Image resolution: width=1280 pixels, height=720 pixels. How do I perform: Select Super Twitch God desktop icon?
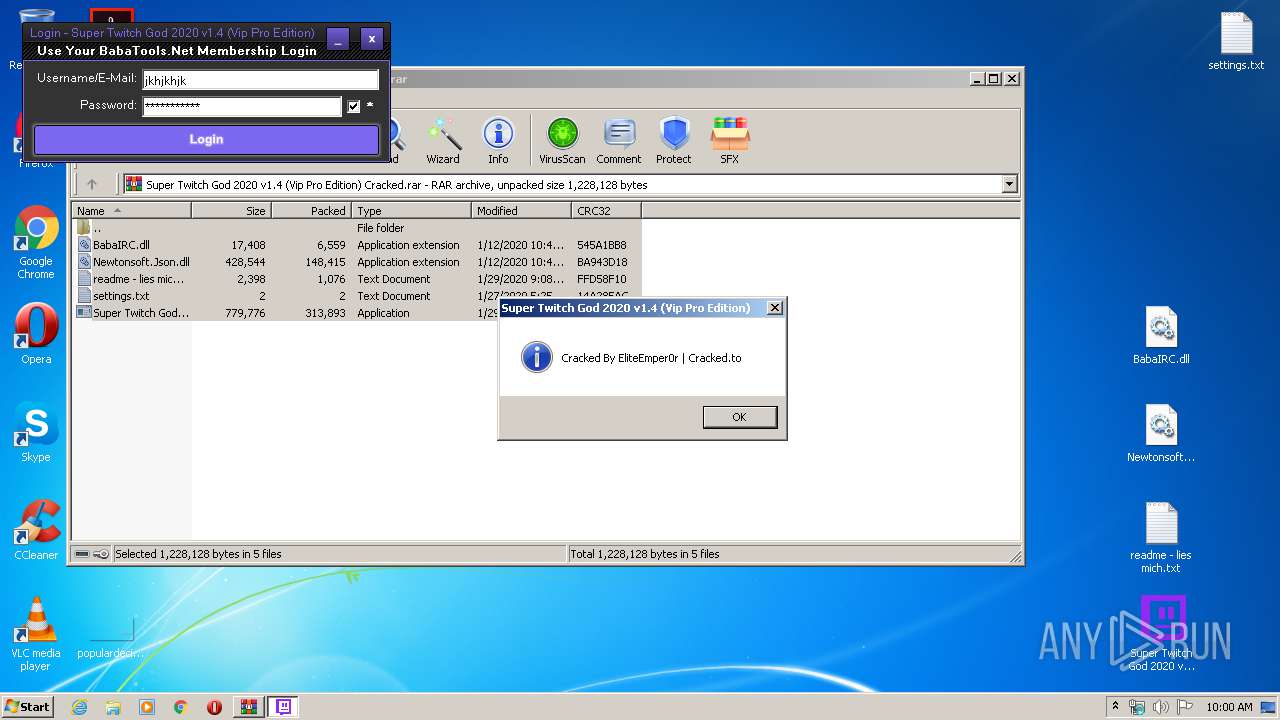coord(1161,634)
